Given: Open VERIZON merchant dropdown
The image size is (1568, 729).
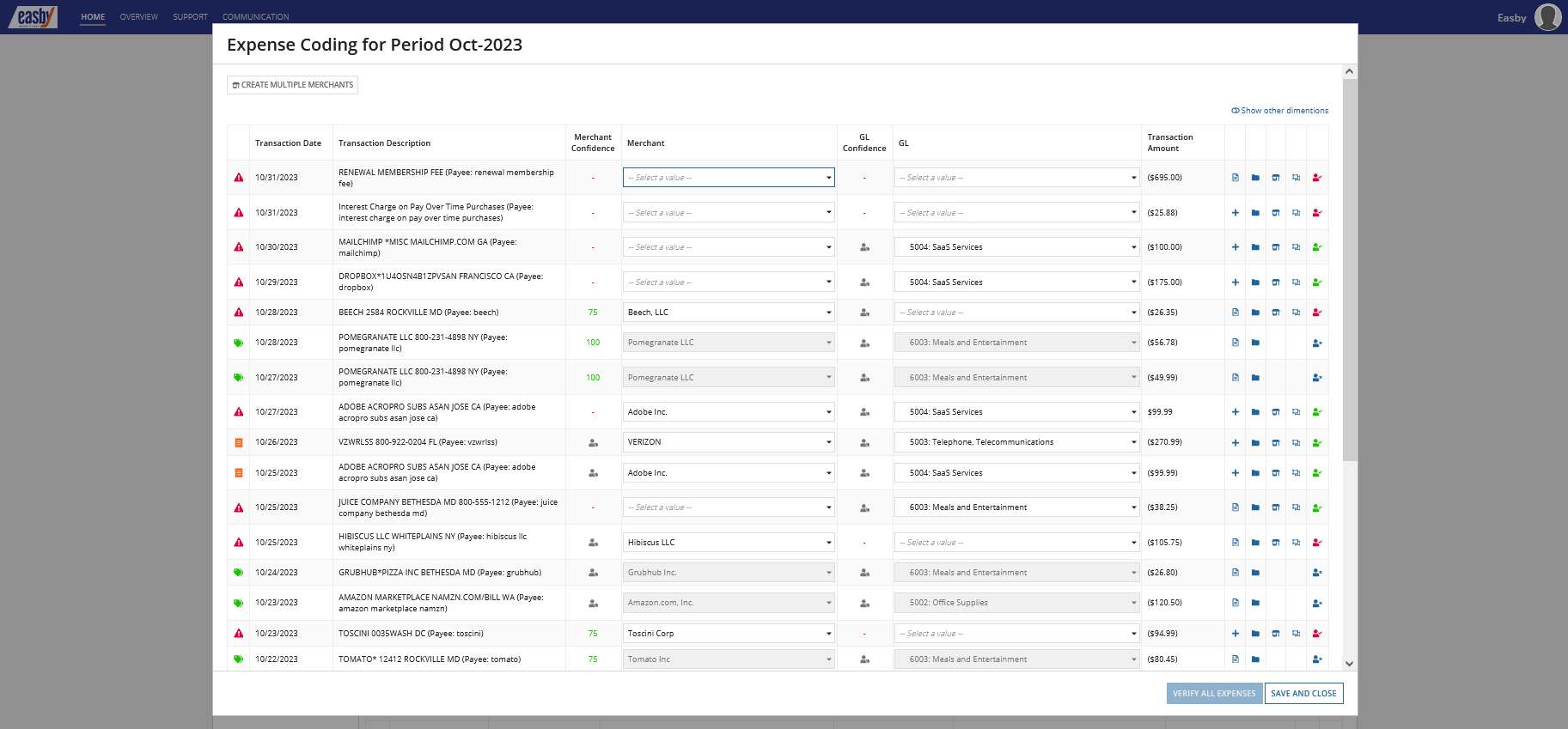Looking at the screenshot, I should point(729,442).
